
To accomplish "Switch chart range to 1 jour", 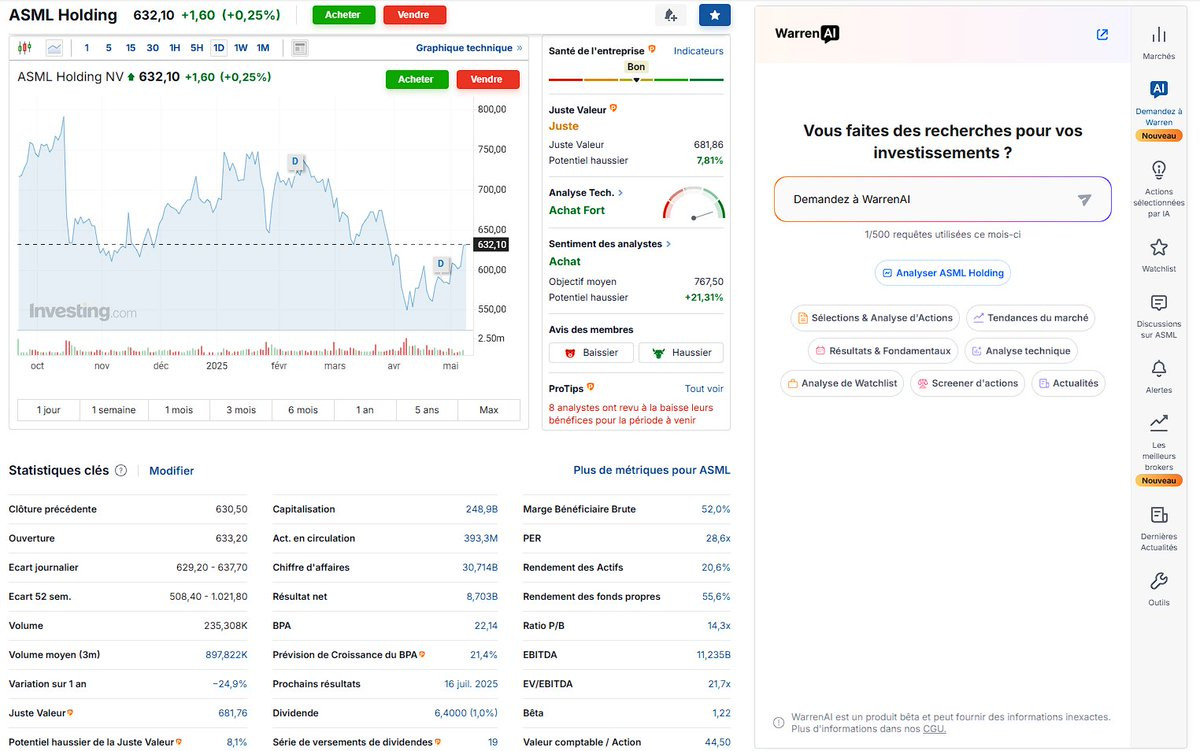I will (x=49, y=410).
